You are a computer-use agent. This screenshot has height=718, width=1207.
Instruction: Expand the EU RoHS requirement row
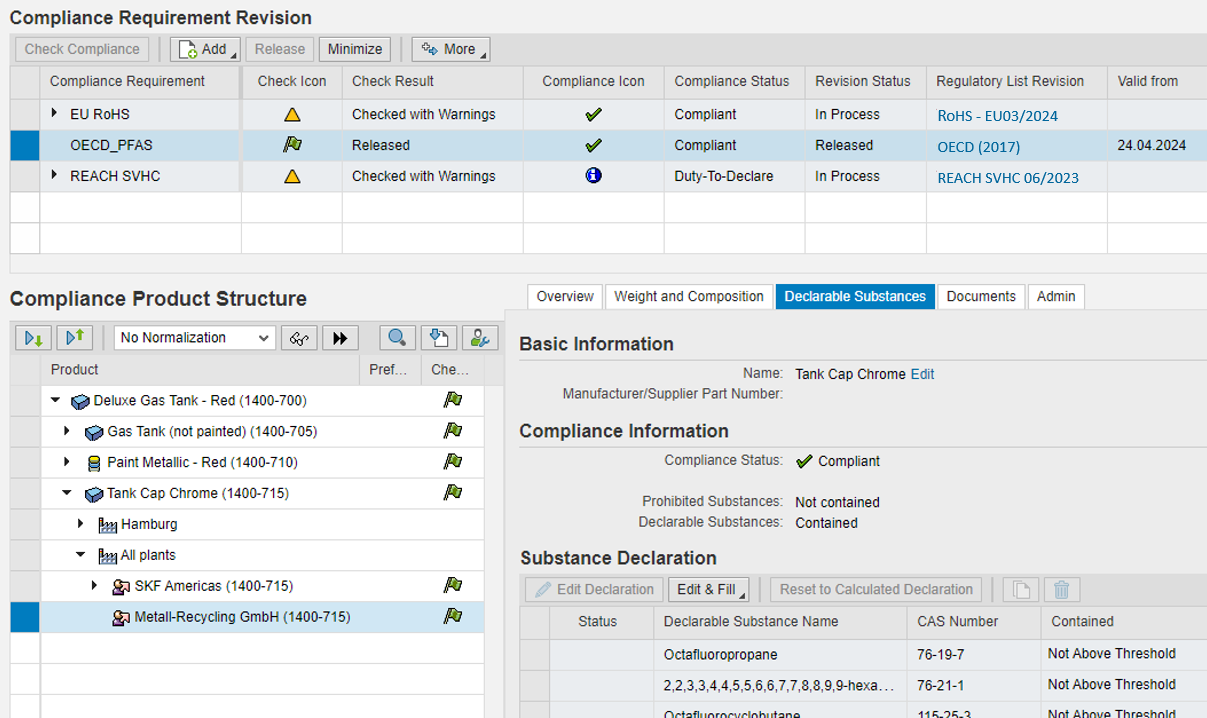55,114
